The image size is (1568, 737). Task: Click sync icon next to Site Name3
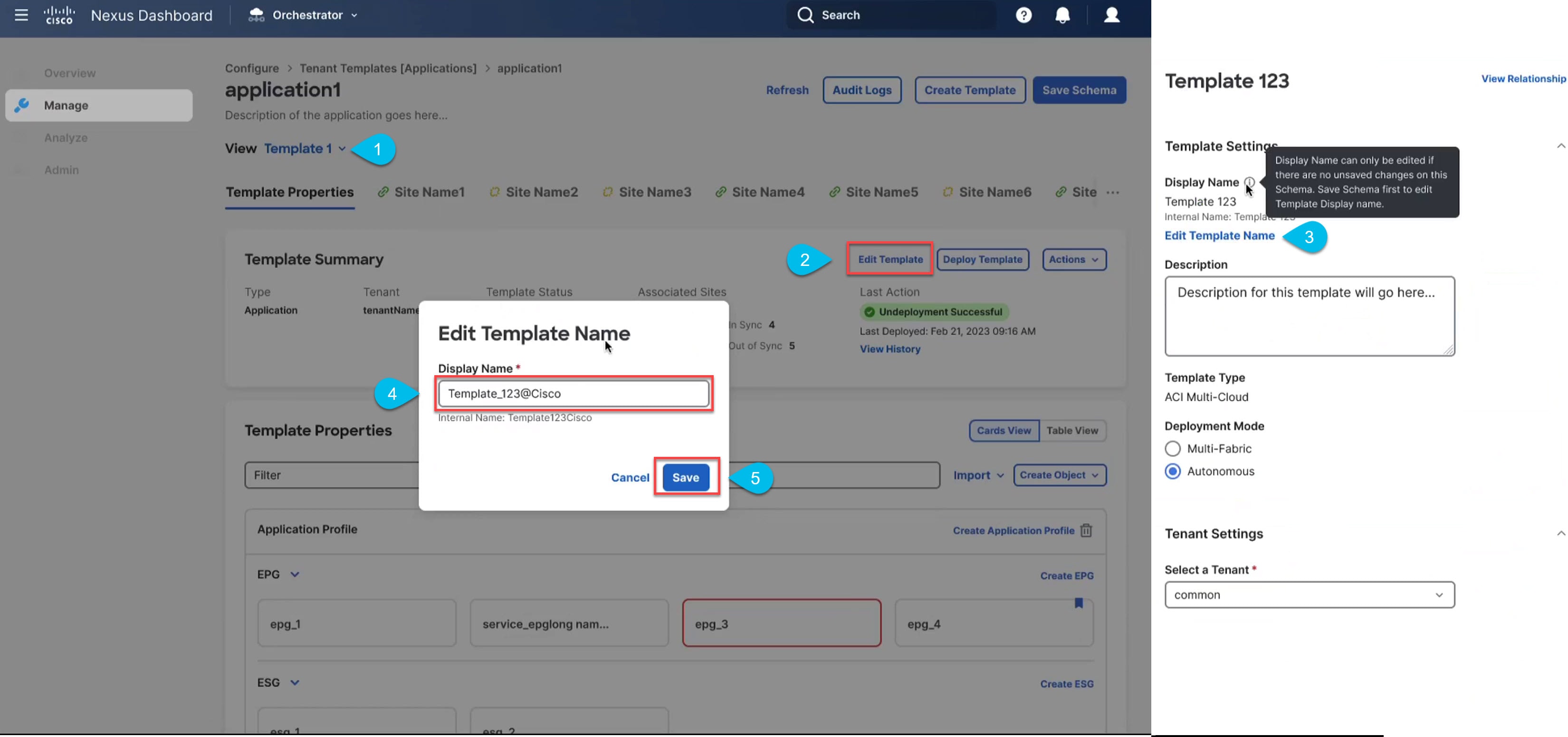coord(607,192)
